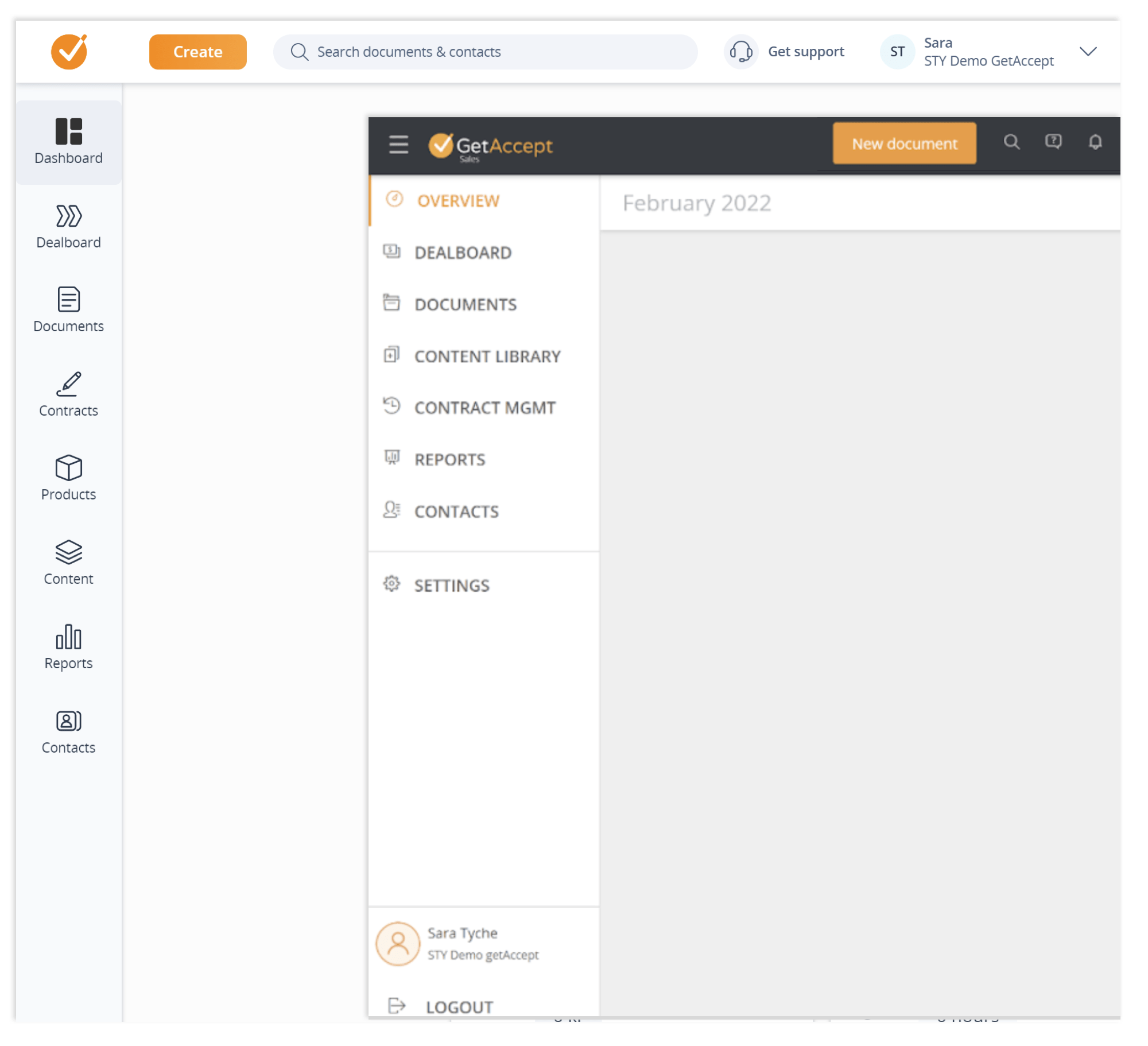Open Contacts using the sidebar icon
This screenshot has height=1046, width=1148.
click(68, 722)
